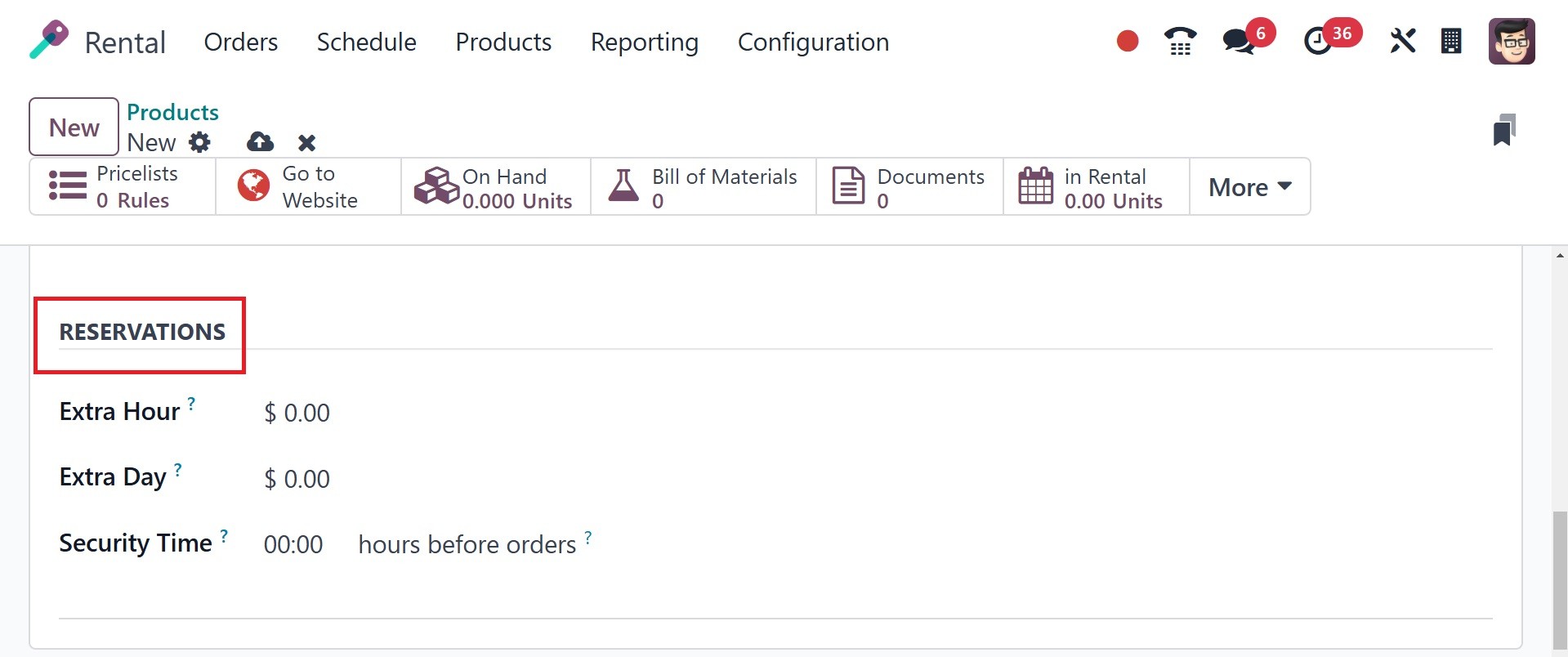Open the Configuration menu
Viewport: 1568px width, 657px height.
[813, 42]
